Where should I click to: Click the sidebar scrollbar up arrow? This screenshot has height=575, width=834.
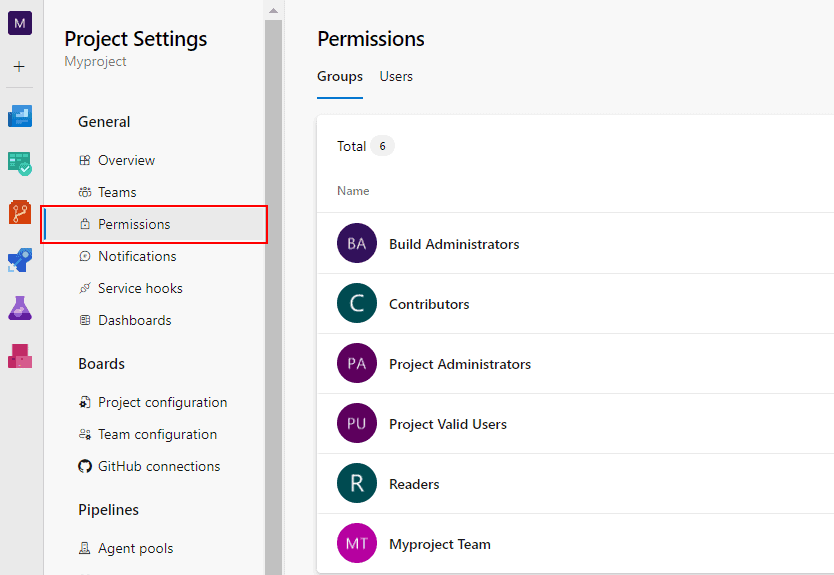274,9
